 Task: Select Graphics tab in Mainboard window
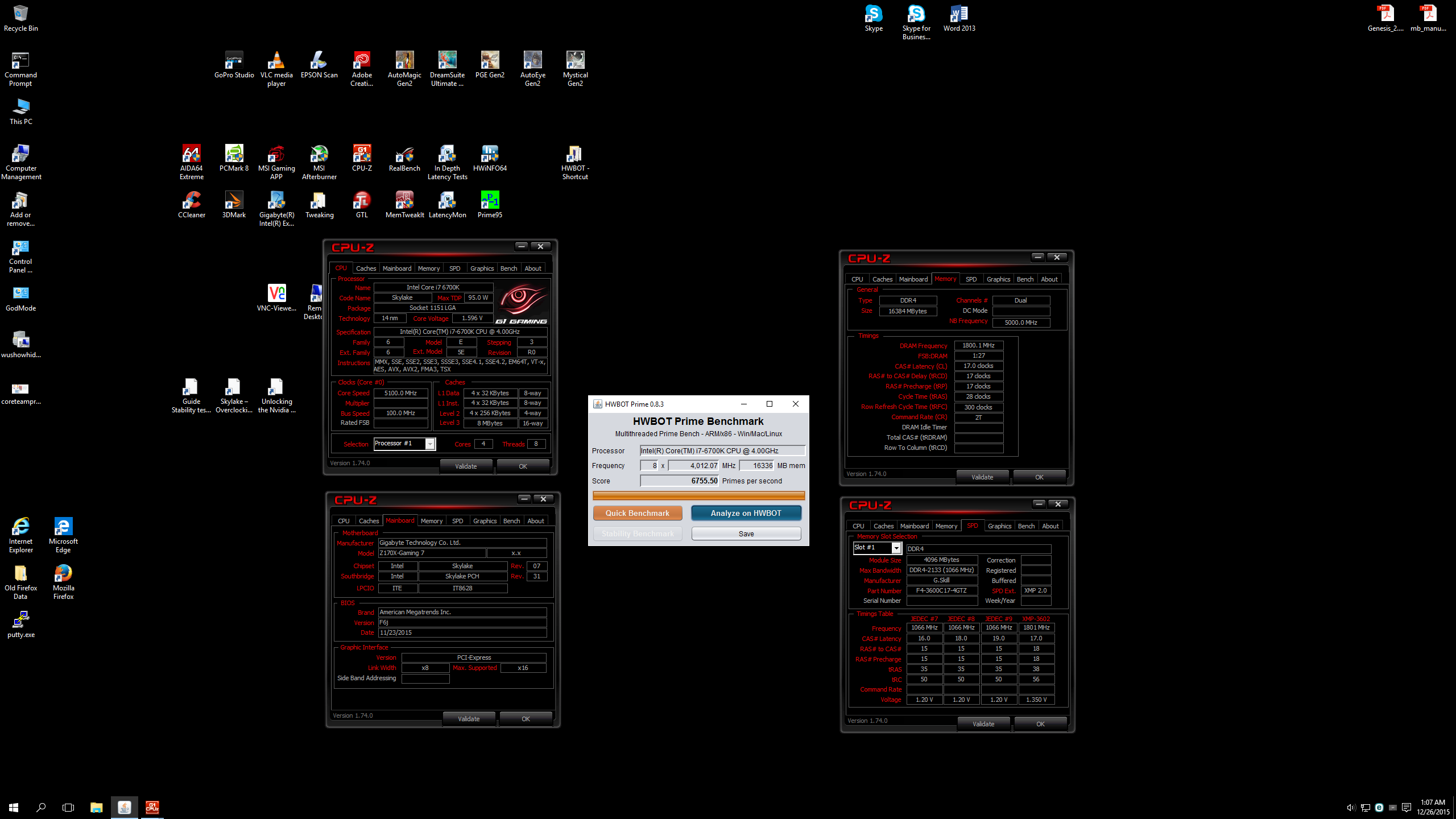[x=485, y=521]
